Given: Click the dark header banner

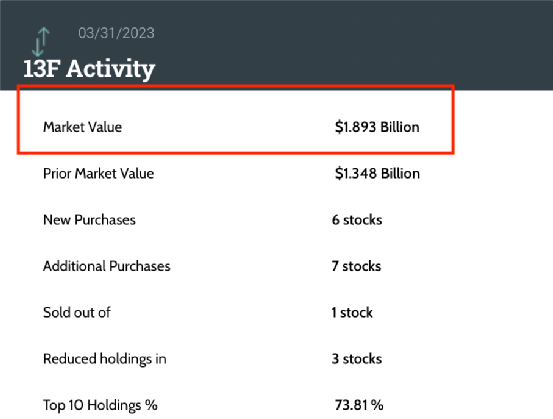Looking at the screenshot, I should (x=276, y=45).
